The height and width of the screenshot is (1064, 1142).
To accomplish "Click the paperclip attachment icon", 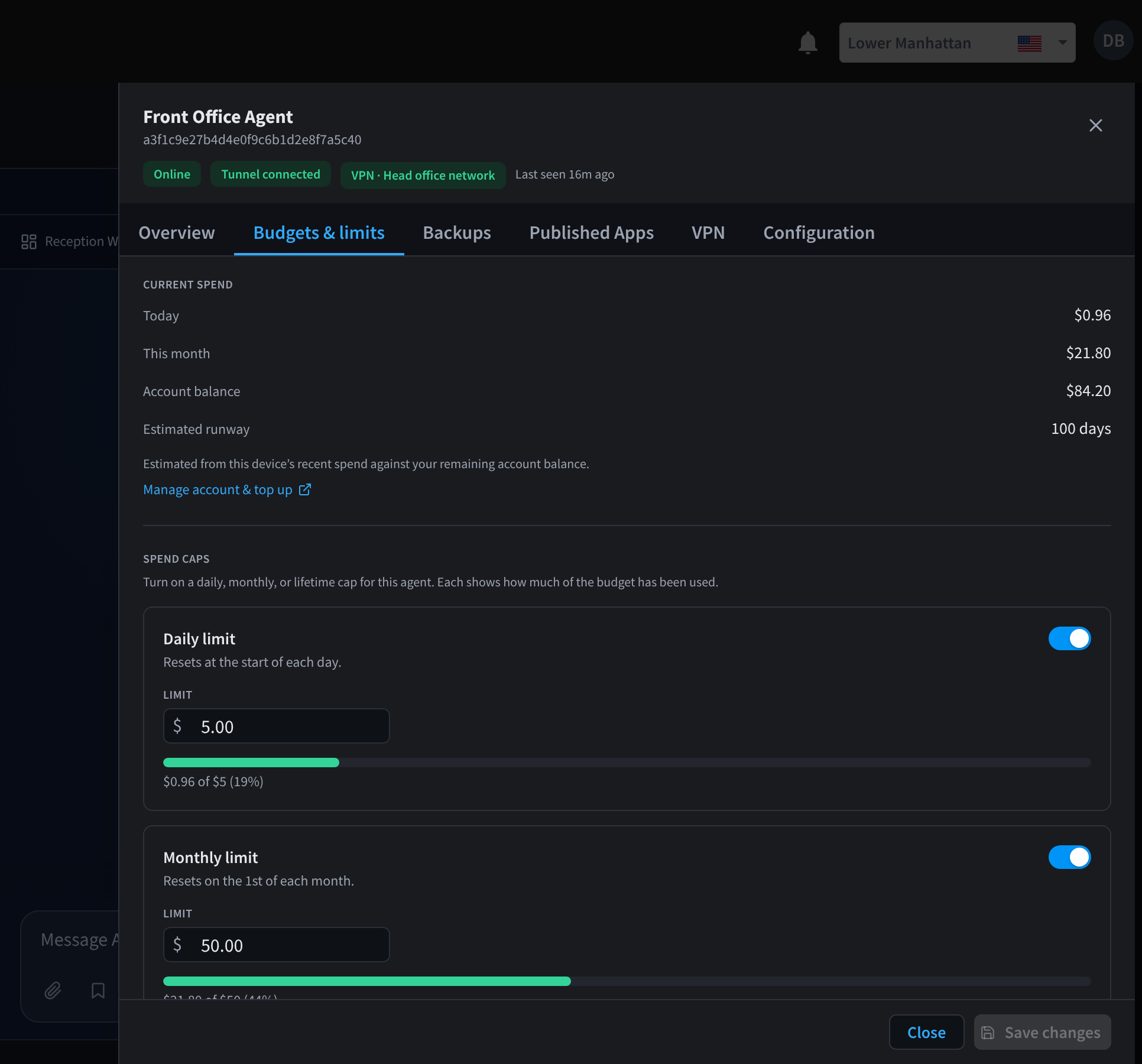I will coord(53,990).
